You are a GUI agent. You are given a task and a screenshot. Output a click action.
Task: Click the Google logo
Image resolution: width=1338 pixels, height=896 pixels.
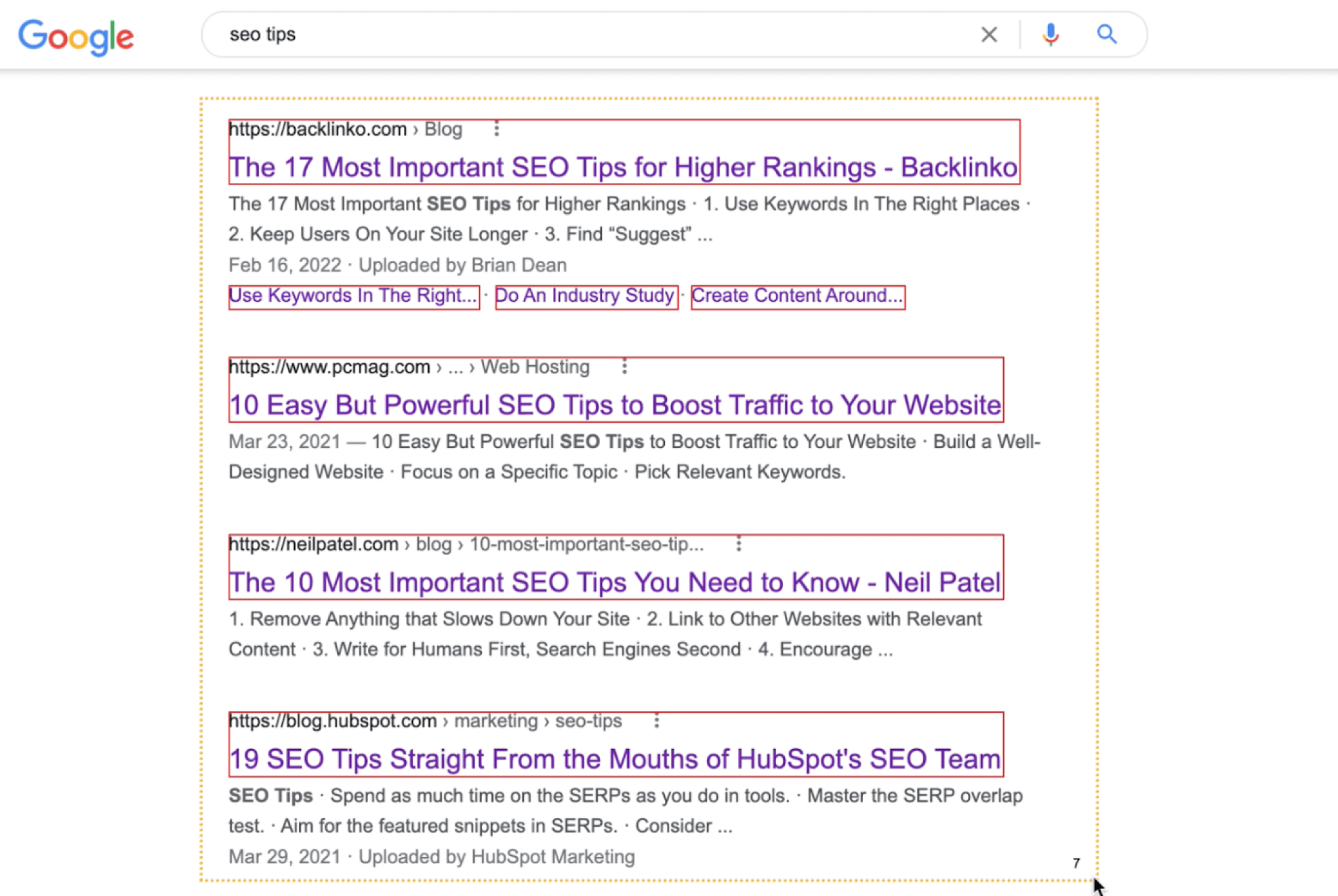tap(76, 37)
